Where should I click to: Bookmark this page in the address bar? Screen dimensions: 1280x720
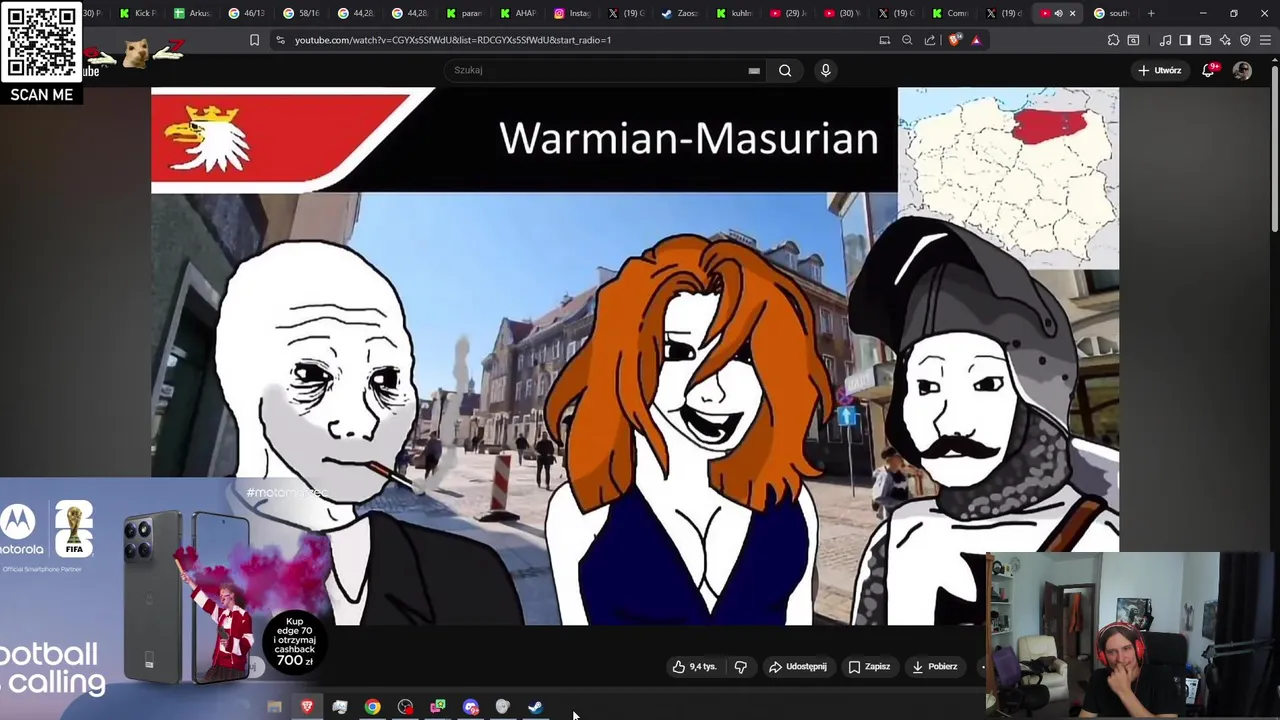(x=254, y=40)
